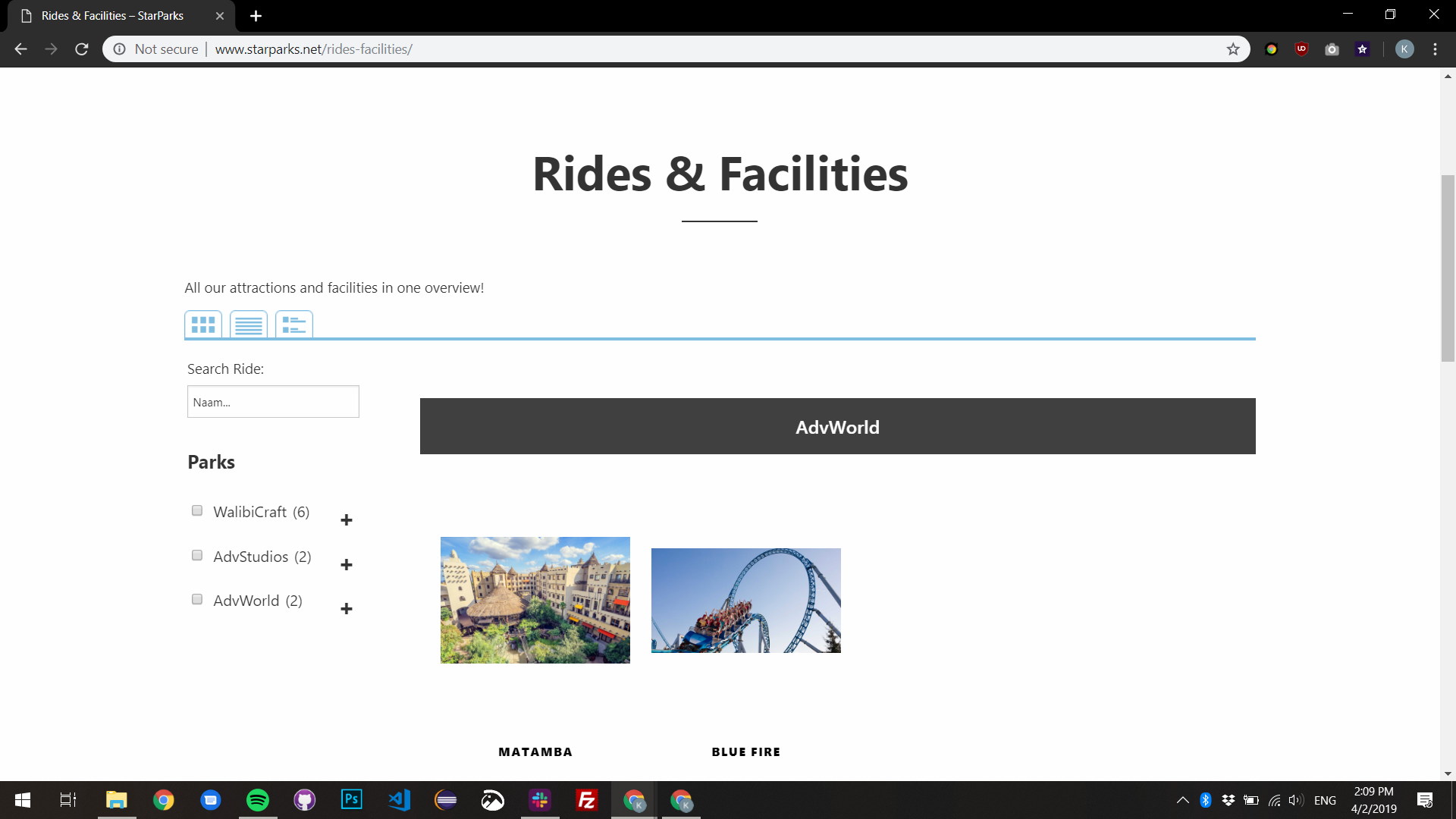The image size is (1456, 819).
Task: Open the Matamba hotel thumbnail
Action: coord(535,600)
